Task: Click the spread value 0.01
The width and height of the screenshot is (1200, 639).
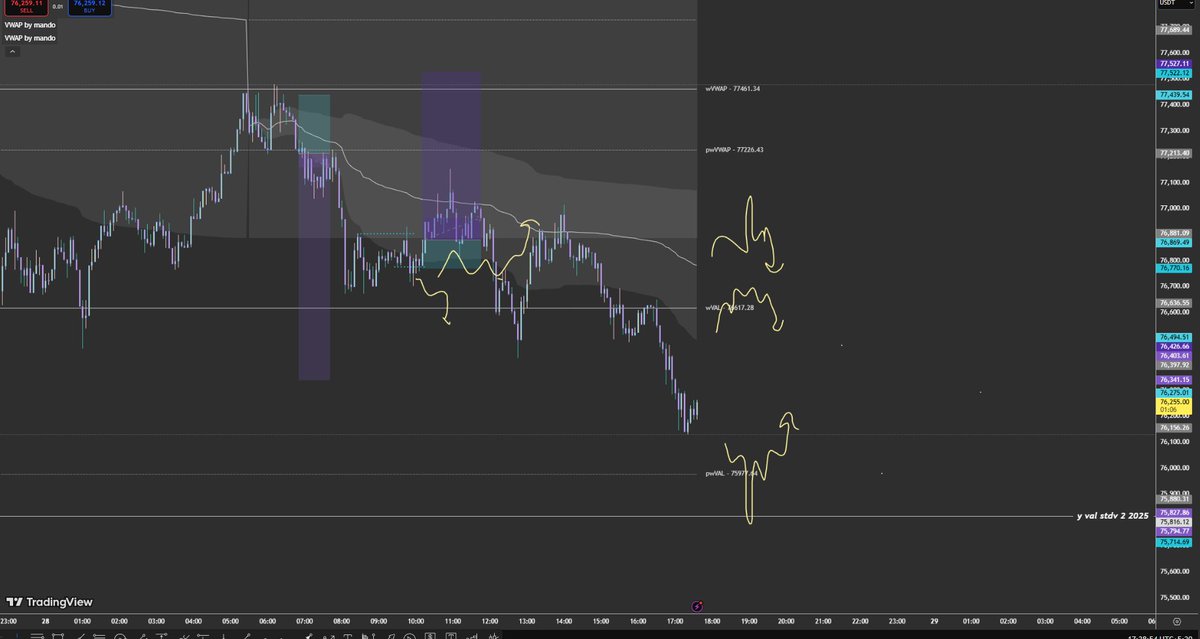Action: 57,7
